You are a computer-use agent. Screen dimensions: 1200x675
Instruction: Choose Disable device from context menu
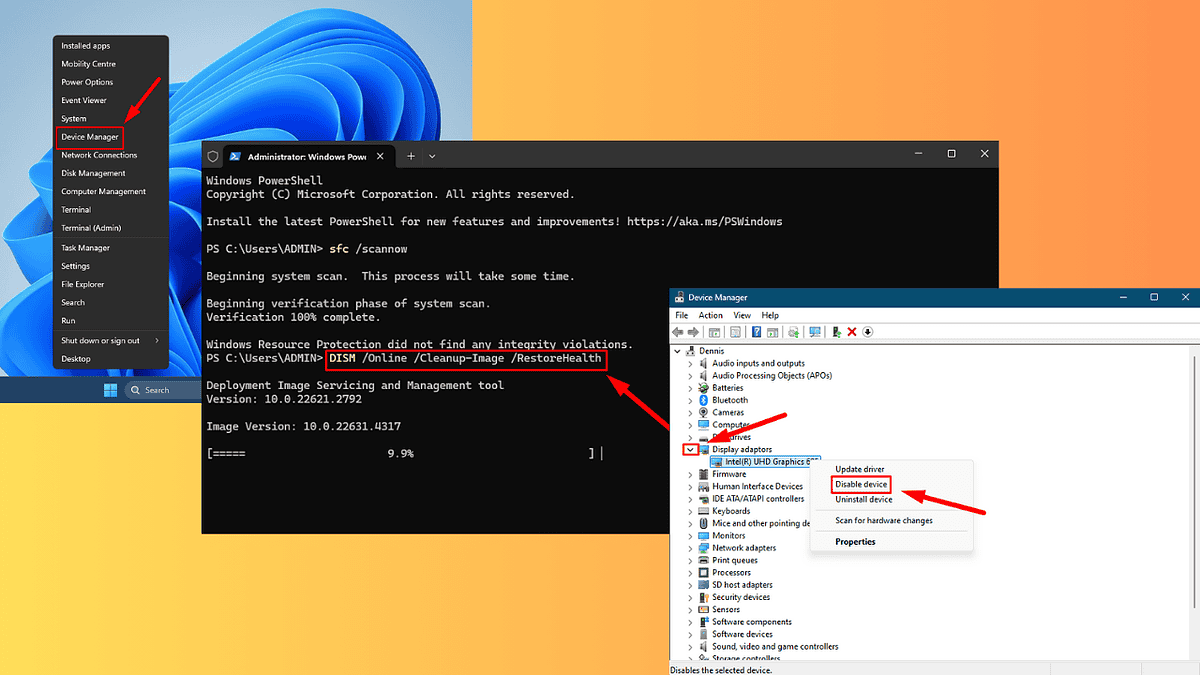(x=861, y=484)
